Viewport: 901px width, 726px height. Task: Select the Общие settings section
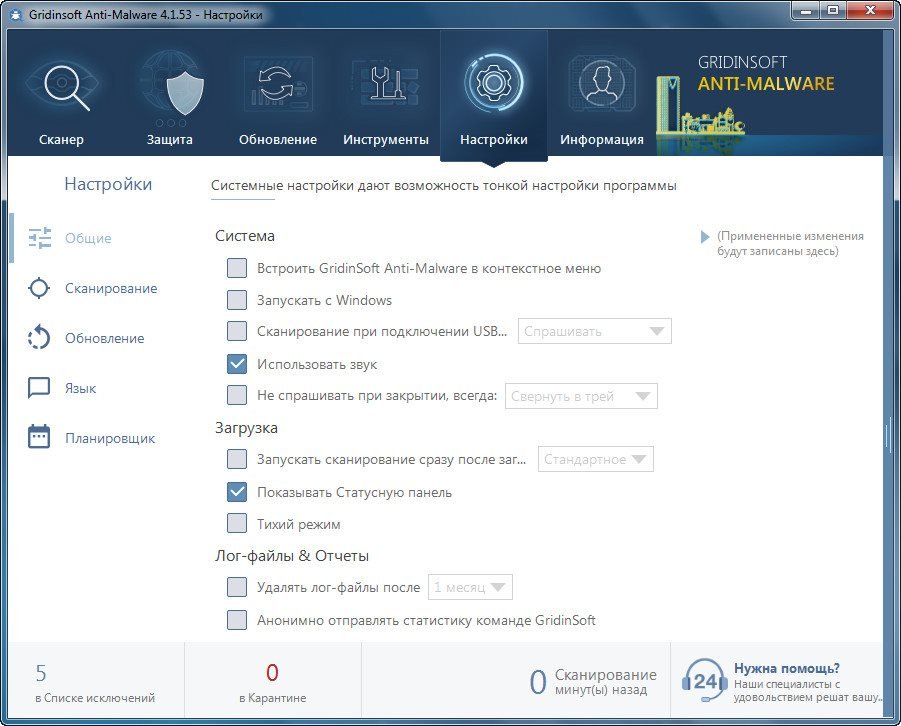(88, 238)
